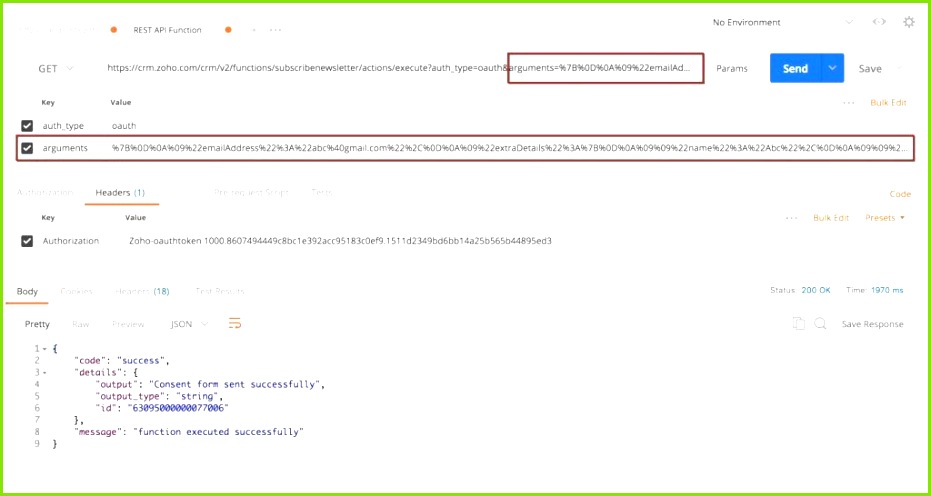Toggle the orange line-wrap icon
The image size is (931, 496).
235,324
